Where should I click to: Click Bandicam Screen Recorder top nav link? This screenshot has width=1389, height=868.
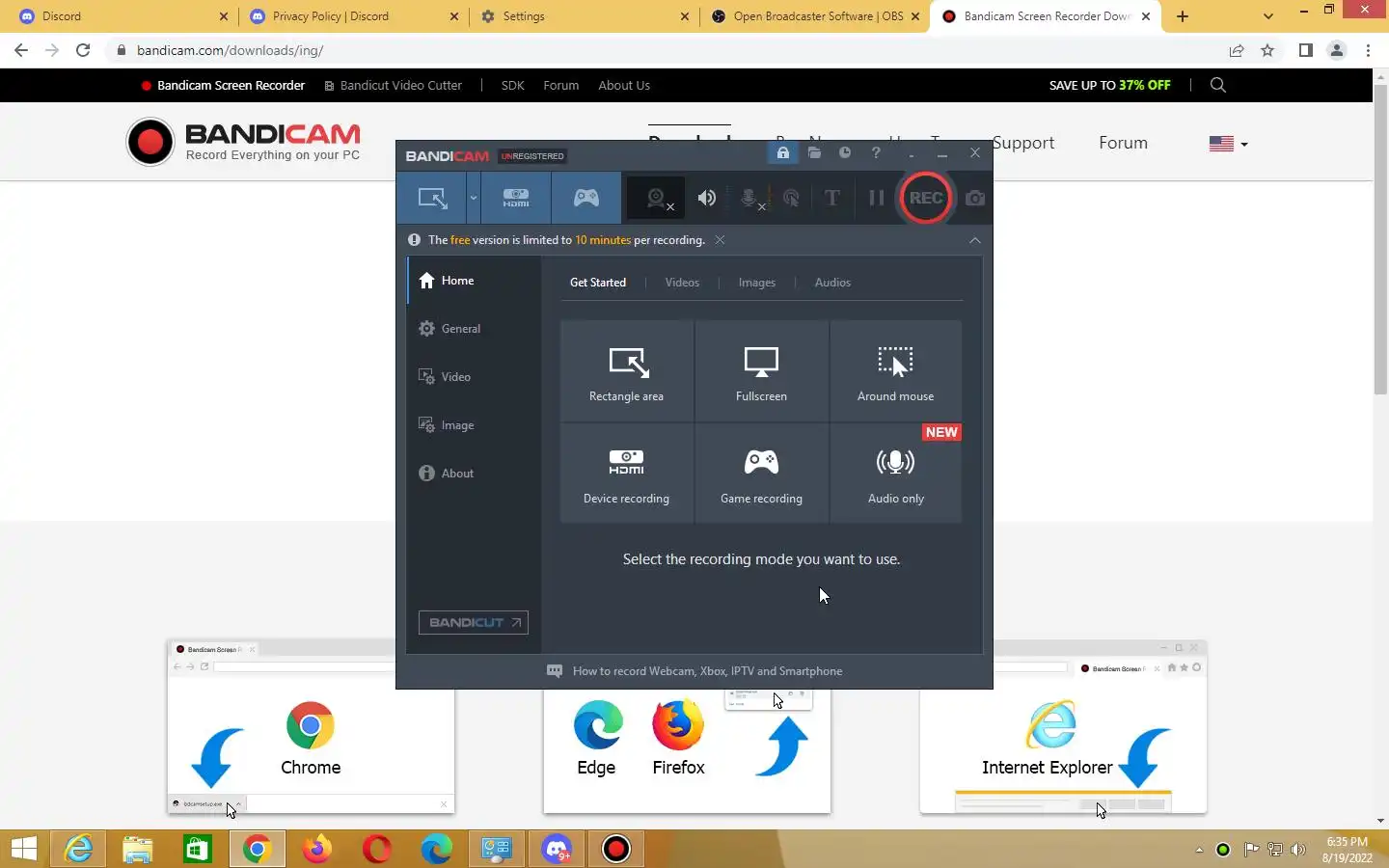tap(223, 85)
